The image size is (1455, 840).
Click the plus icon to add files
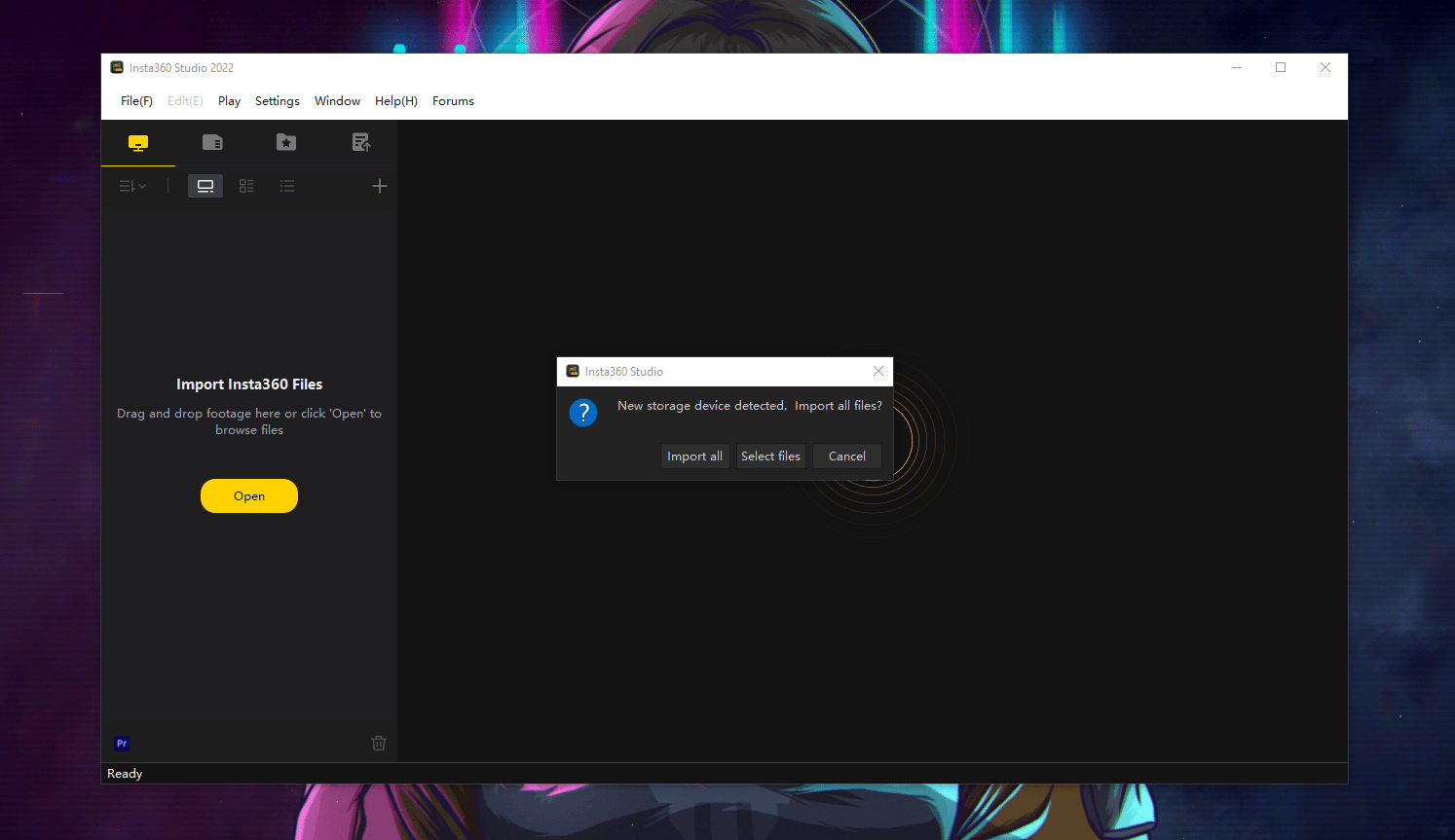click(380, 186)
